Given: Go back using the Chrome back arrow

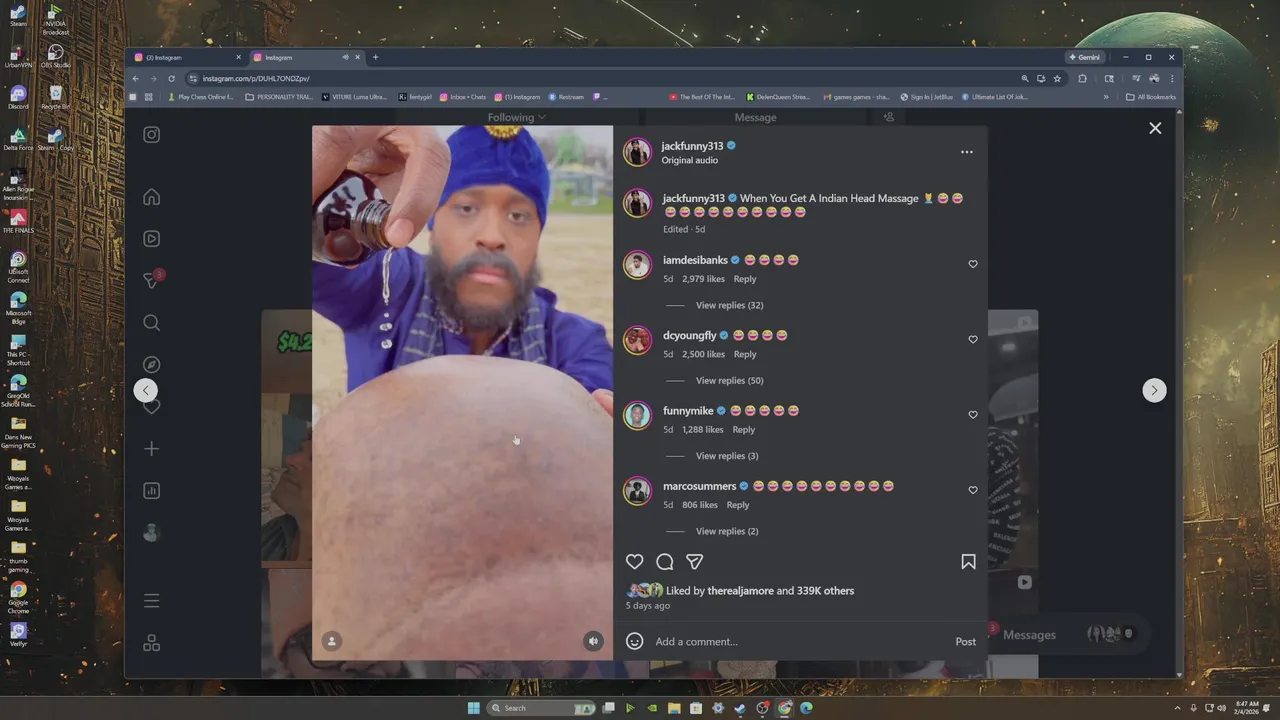Looking at the screenshot, I should (x=136, y=78).
